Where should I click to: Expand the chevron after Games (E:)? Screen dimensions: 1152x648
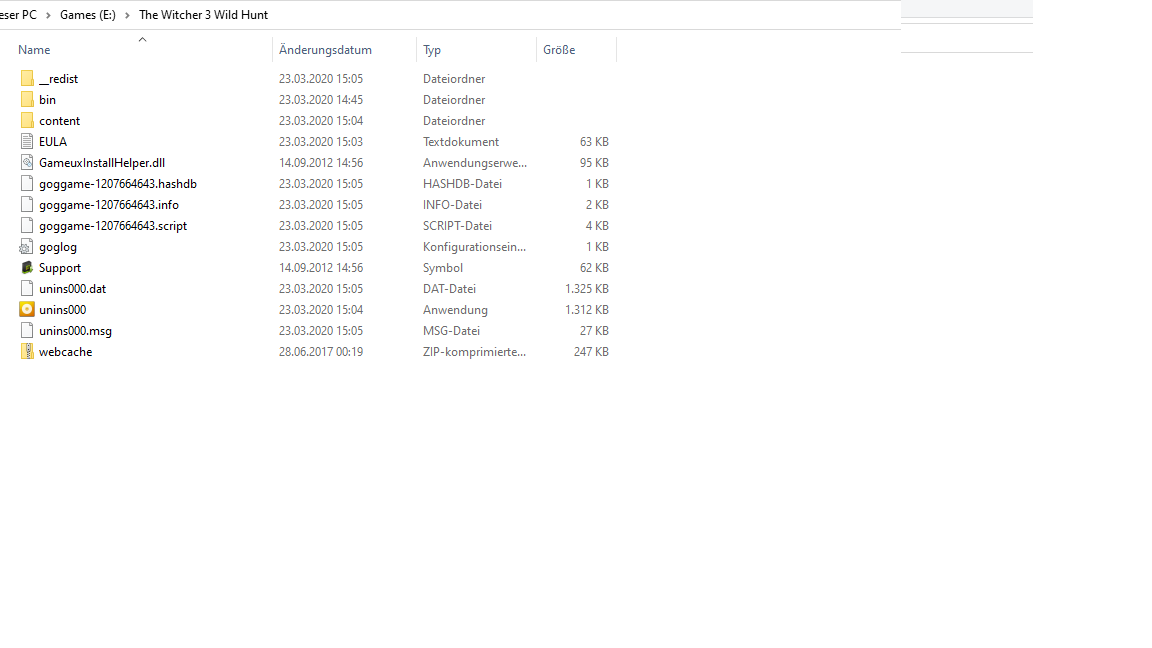coord(127,15)
